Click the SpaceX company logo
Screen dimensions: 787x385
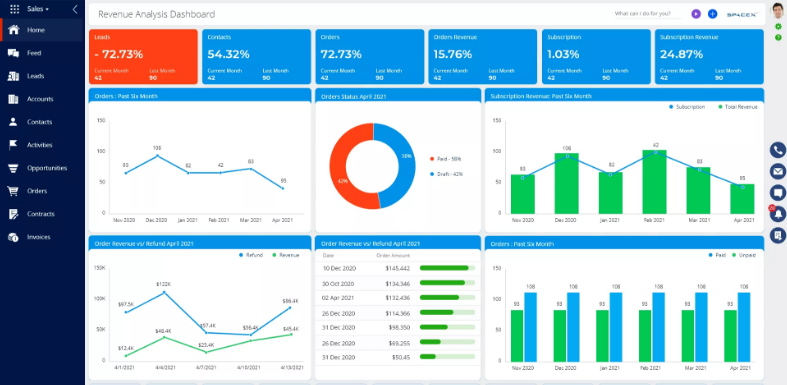[x=742, y=15]
